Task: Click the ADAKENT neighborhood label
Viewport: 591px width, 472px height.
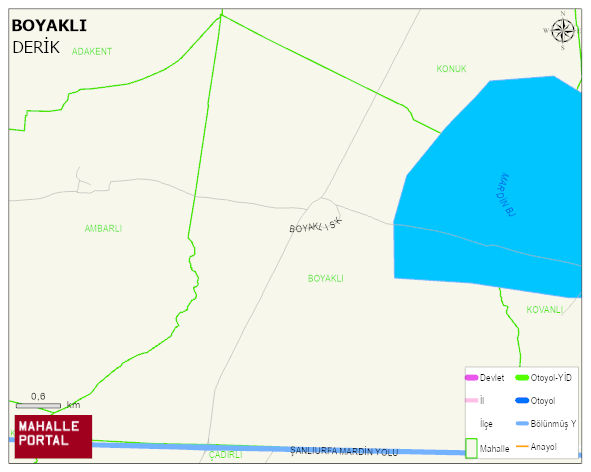Action: (92, 52)
